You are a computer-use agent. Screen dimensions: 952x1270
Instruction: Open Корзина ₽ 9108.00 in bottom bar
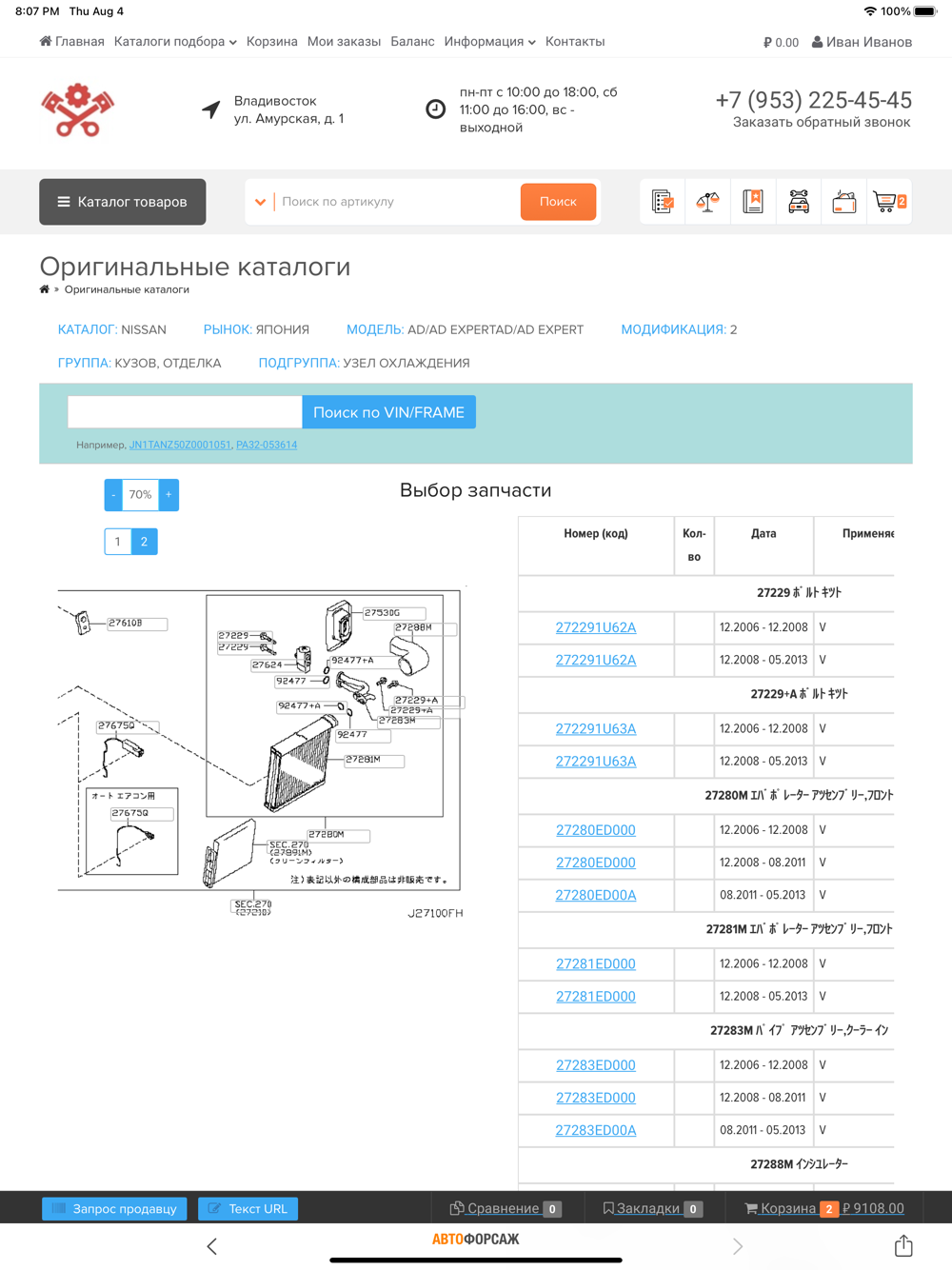824,1209
